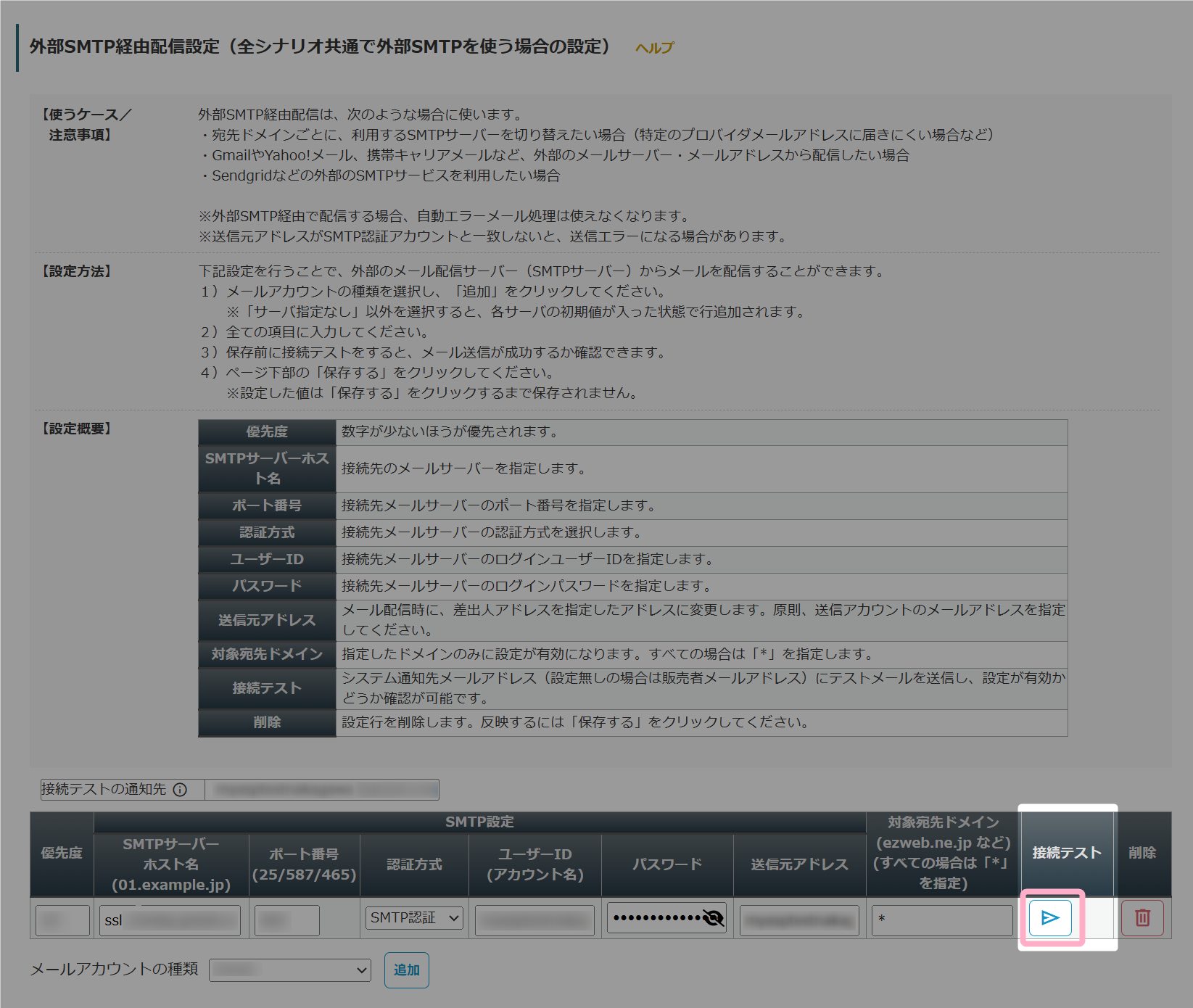Click the info icon beside 接続テストの通知先

coord(181,790)
